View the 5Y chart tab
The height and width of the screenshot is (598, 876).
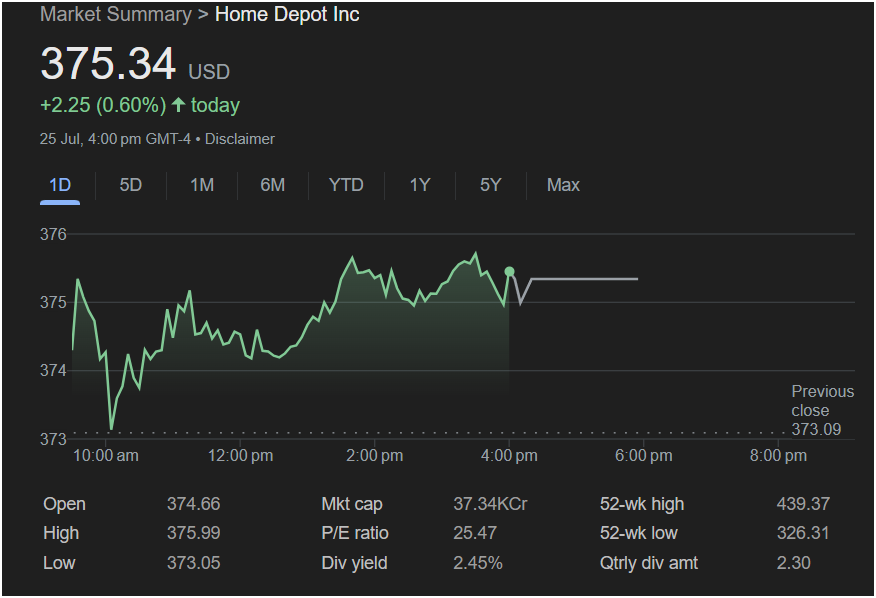(x=491, y=185)
